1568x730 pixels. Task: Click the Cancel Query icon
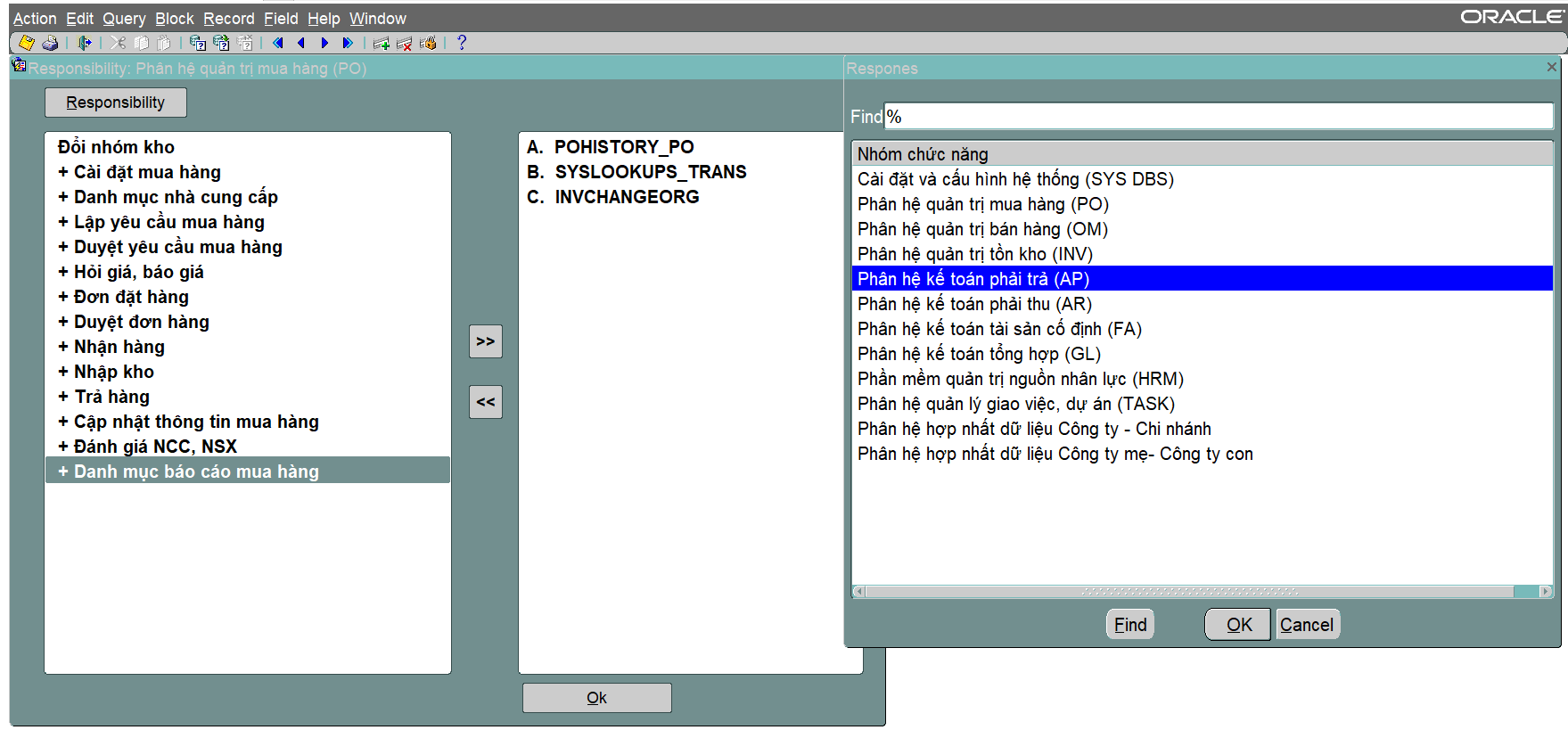(245, 43)
